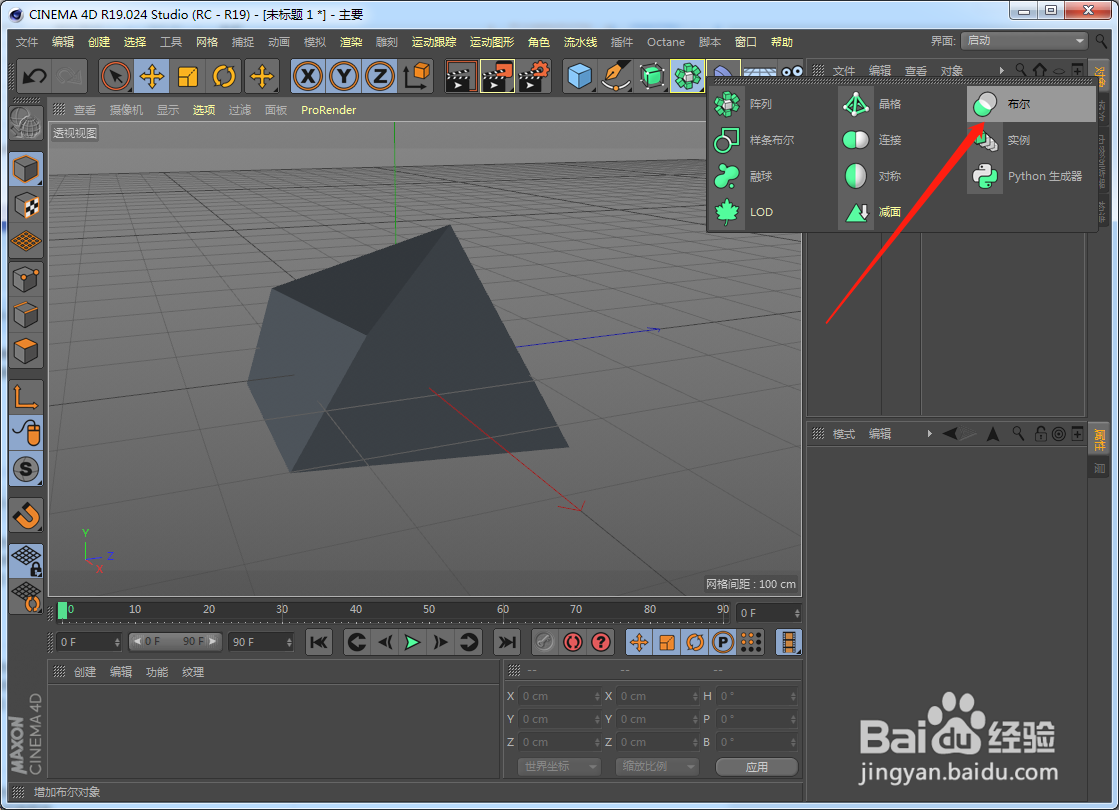
Task: Click the 应用 apply button
Action: (x=756, y=767)
